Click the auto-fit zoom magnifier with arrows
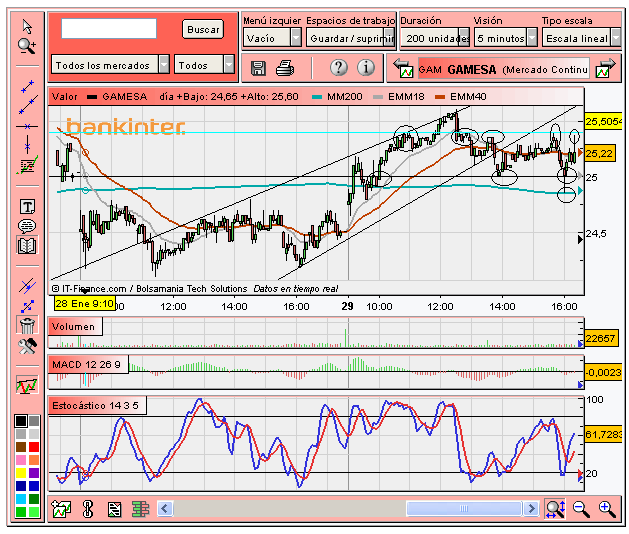Screen dimensions: 629x534 555,509
